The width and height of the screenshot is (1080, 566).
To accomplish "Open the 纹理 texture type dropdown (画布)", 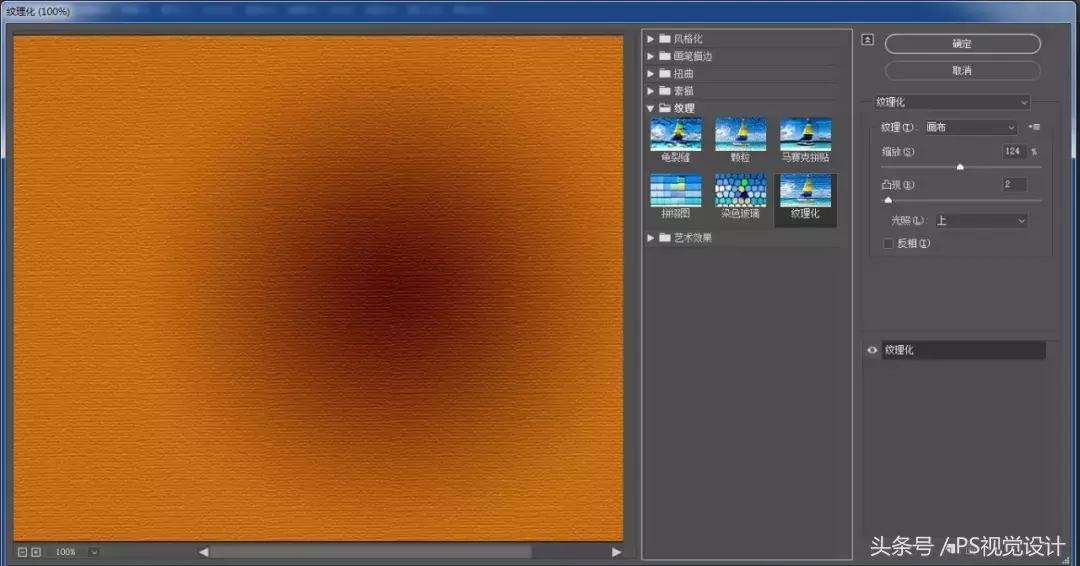I will click(x=969, y=128).
